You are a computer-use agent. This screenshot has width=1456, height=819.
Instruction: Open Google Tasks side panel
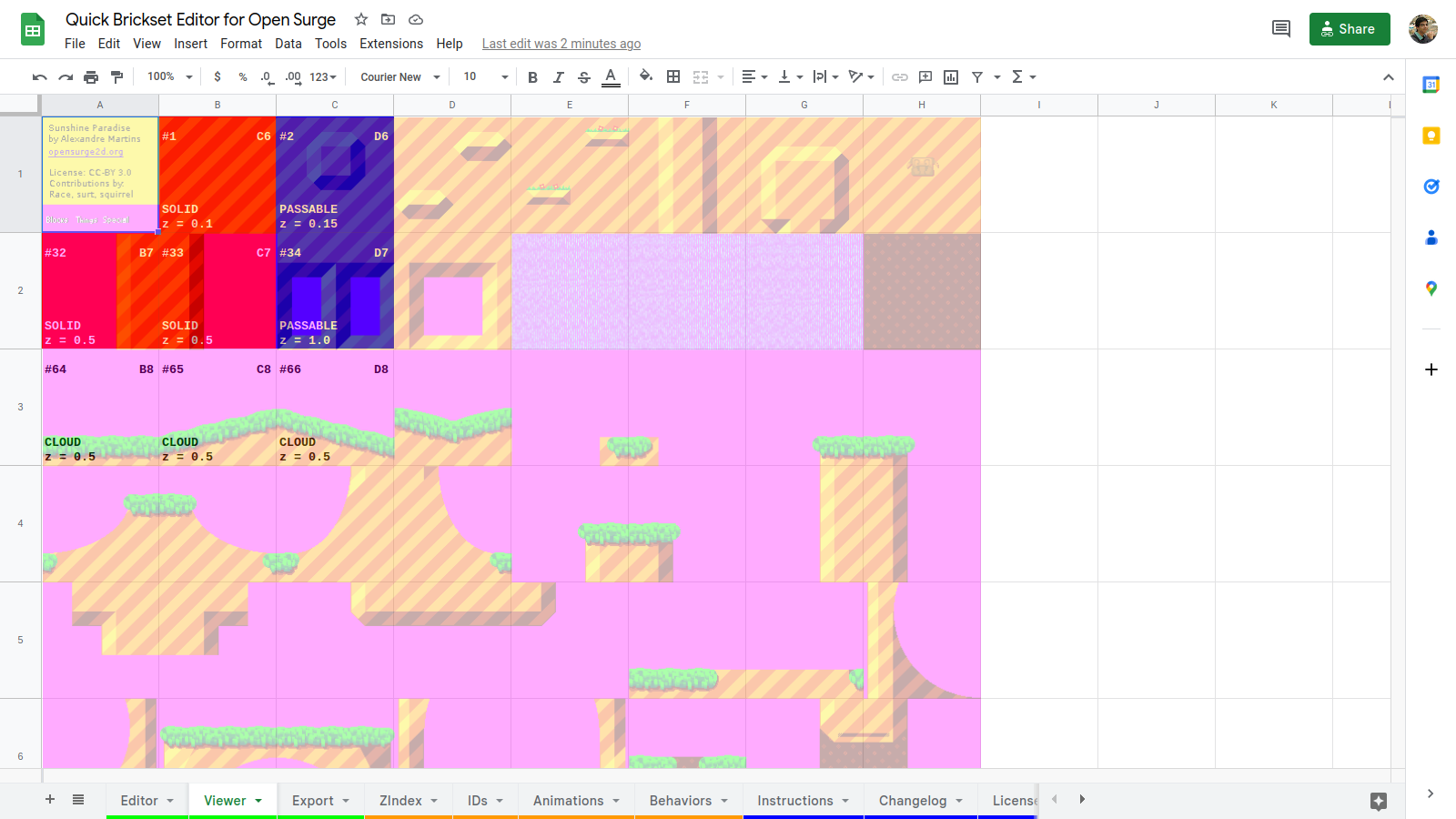coord(1431,187)
